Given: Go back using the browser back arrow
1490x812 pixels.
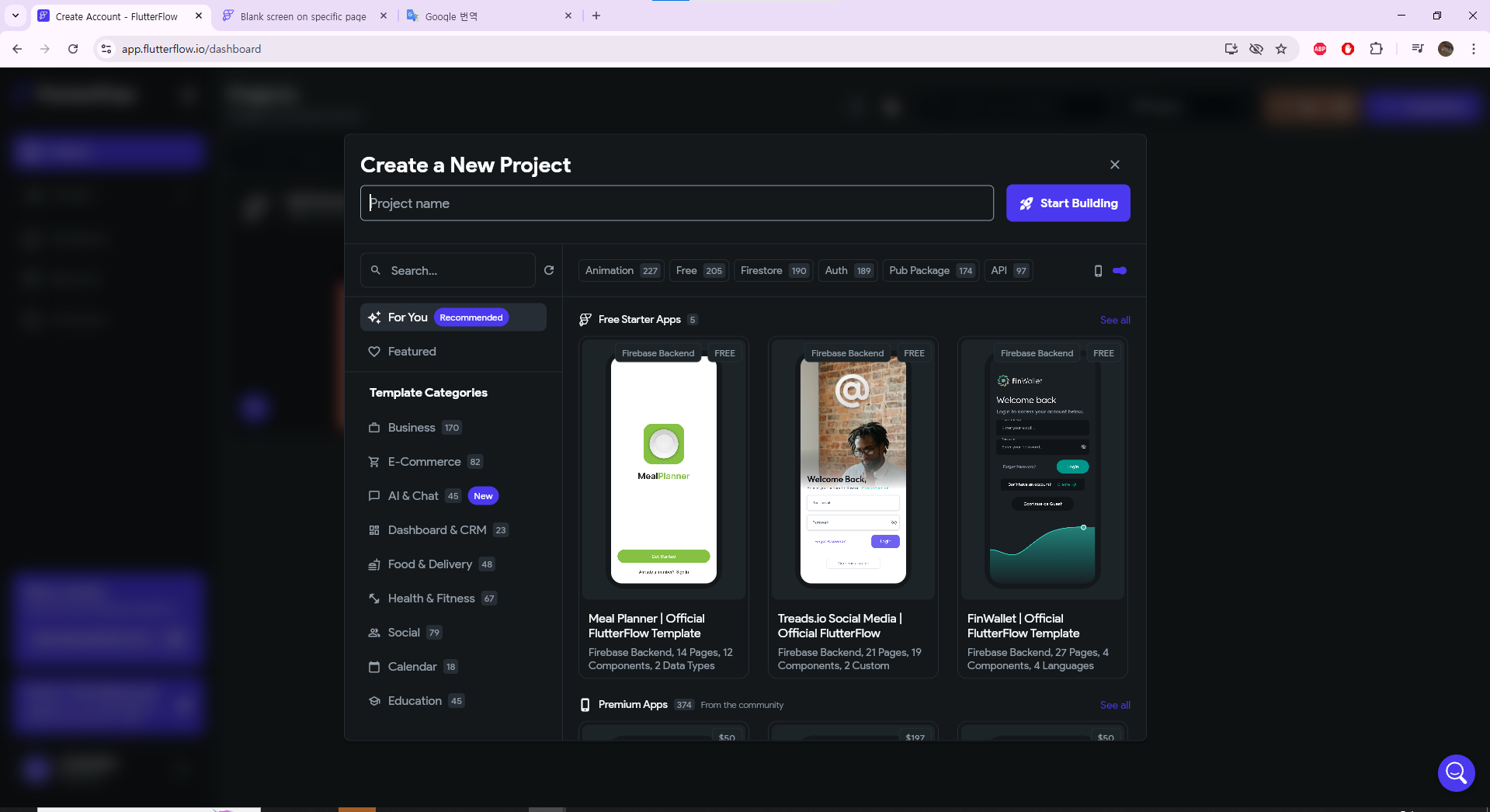Looking at the screenshot, I should pos(17,49).
